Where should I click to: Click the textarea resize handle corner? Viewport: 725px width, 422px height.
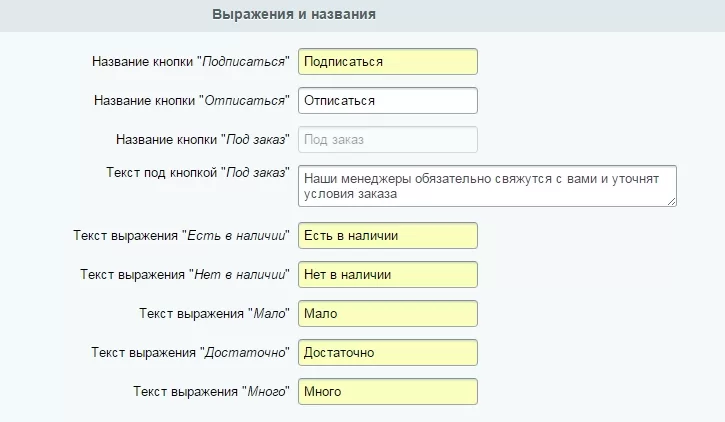click(x=672, y=202)
